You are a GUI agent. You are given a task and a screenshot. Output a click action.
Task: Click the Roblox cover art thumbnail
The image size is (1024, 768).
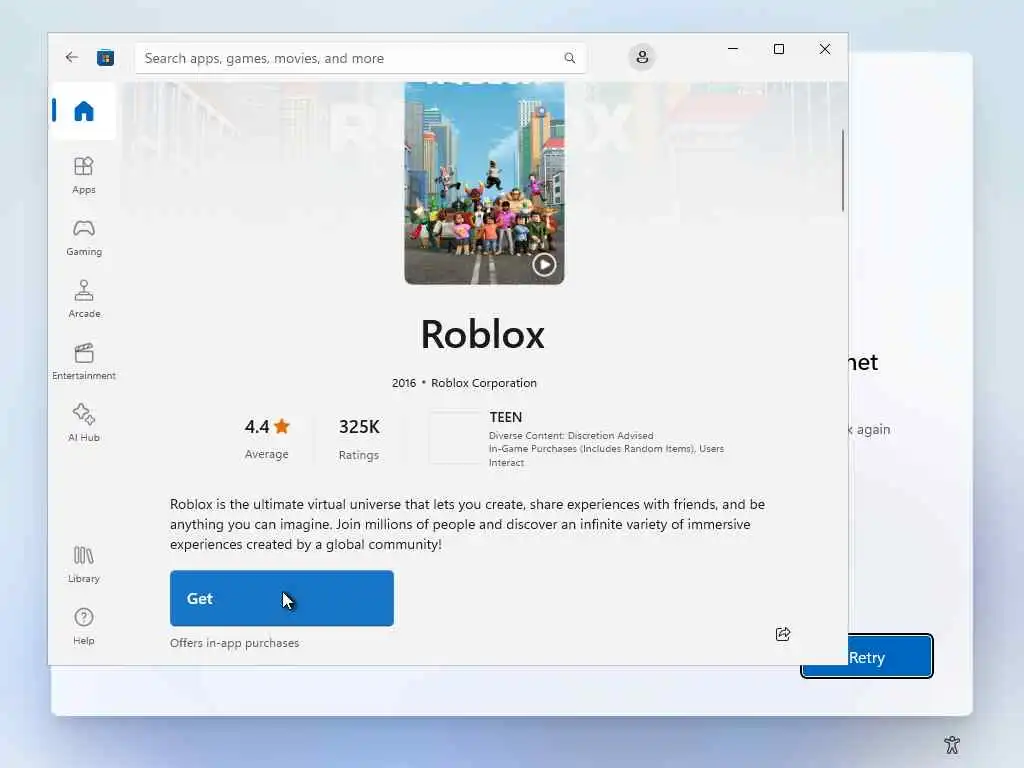click(x=484, y=184)
